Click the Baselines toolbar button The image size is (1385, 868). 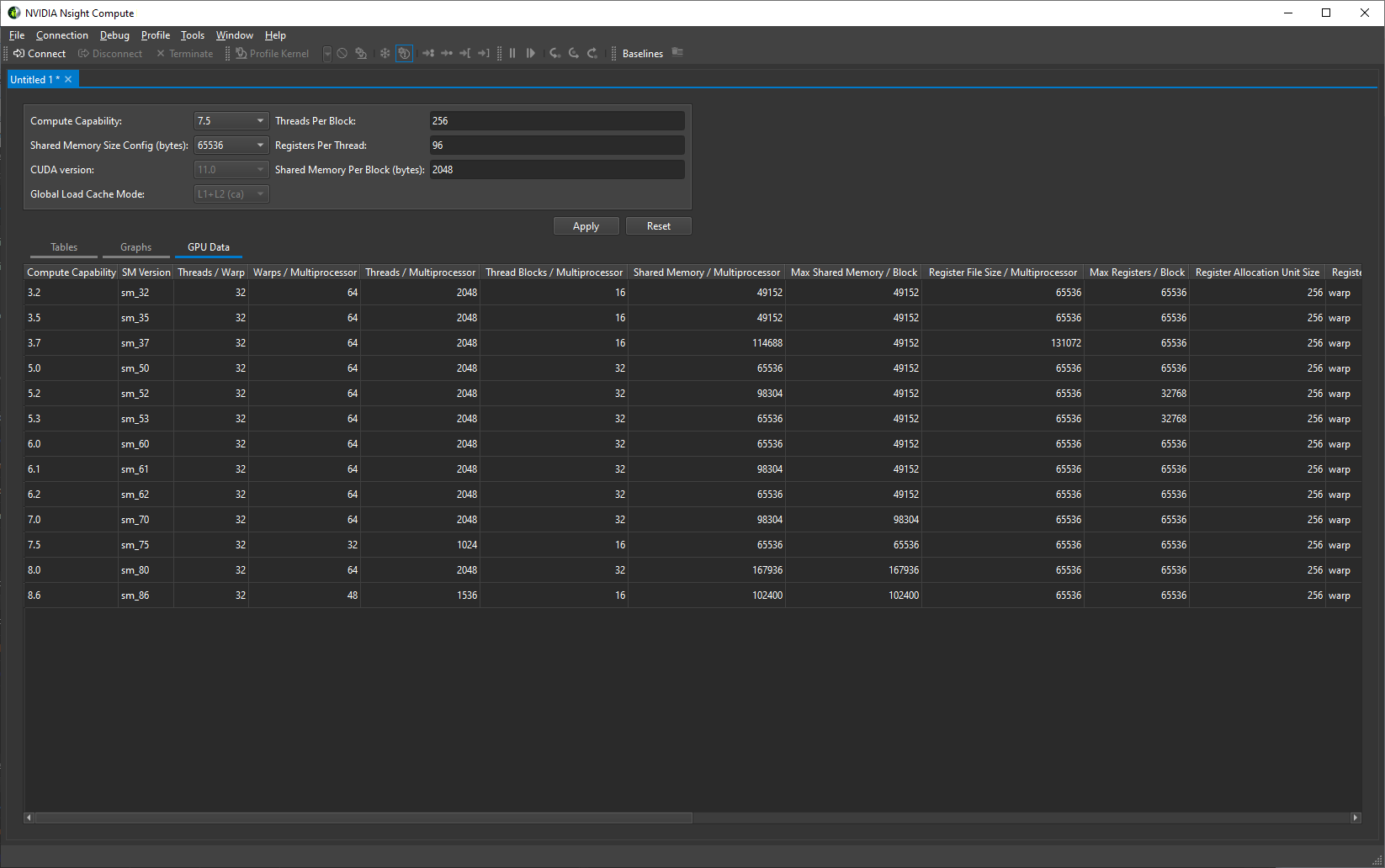click(x=643, y=53)
